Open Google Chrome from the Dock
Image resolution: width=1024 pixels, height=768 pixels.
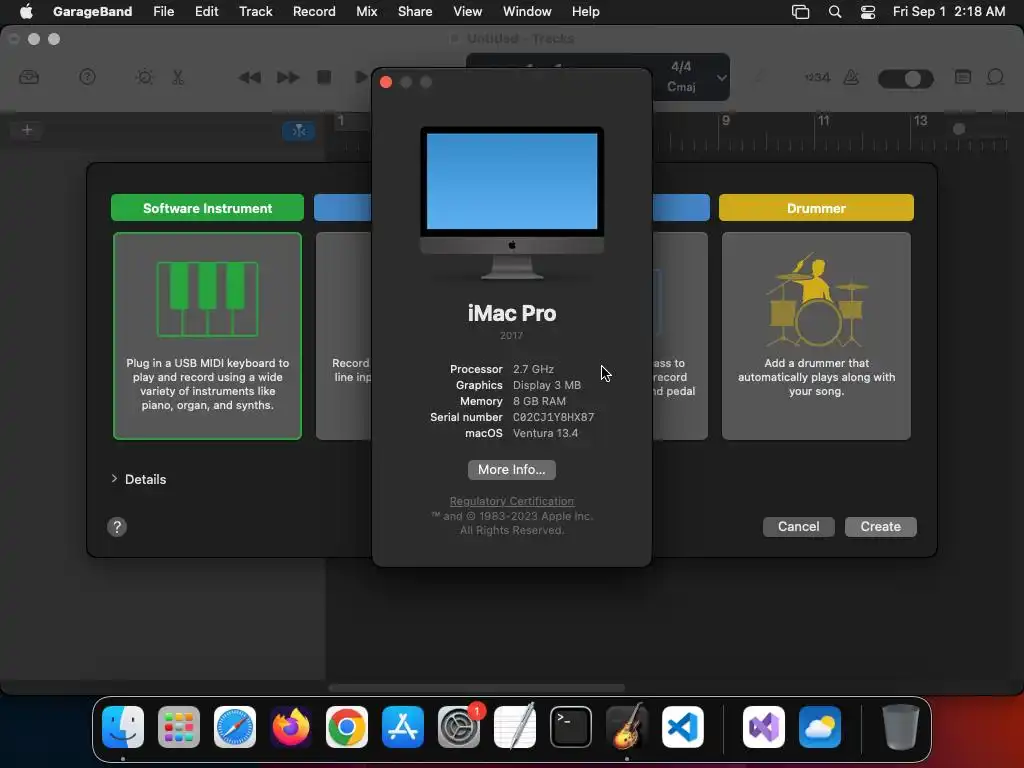pos(347,727)
